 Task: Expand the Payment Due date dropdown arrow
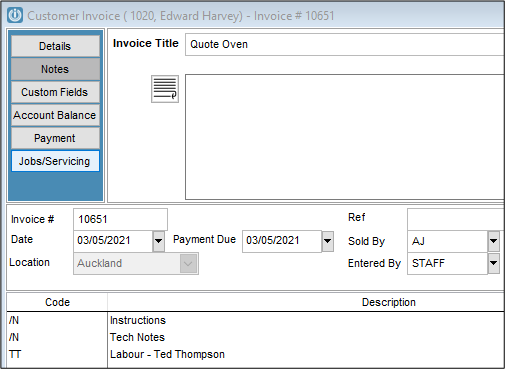coord(328,241)
